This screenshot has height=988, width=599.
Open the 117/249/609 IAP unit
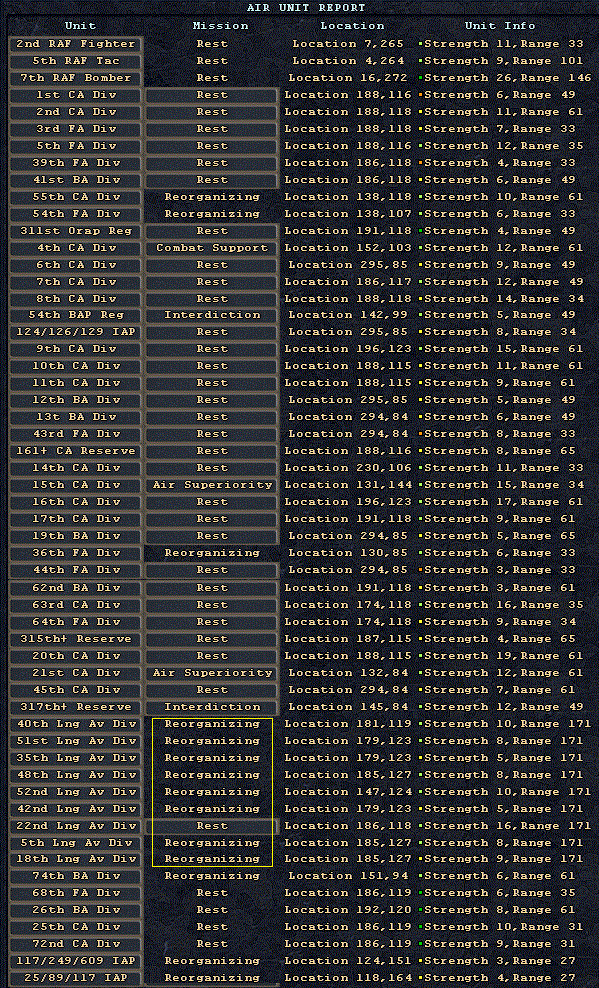[76, 962]
